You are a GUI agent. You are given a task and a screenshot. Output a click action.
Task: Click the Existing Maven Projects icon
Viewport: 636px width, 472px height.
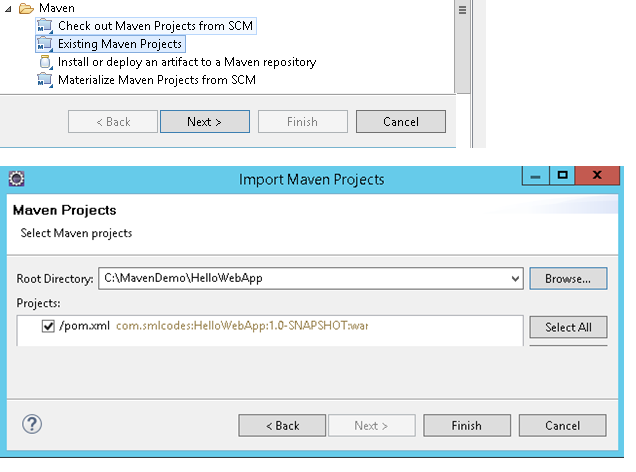click(44, 44)
